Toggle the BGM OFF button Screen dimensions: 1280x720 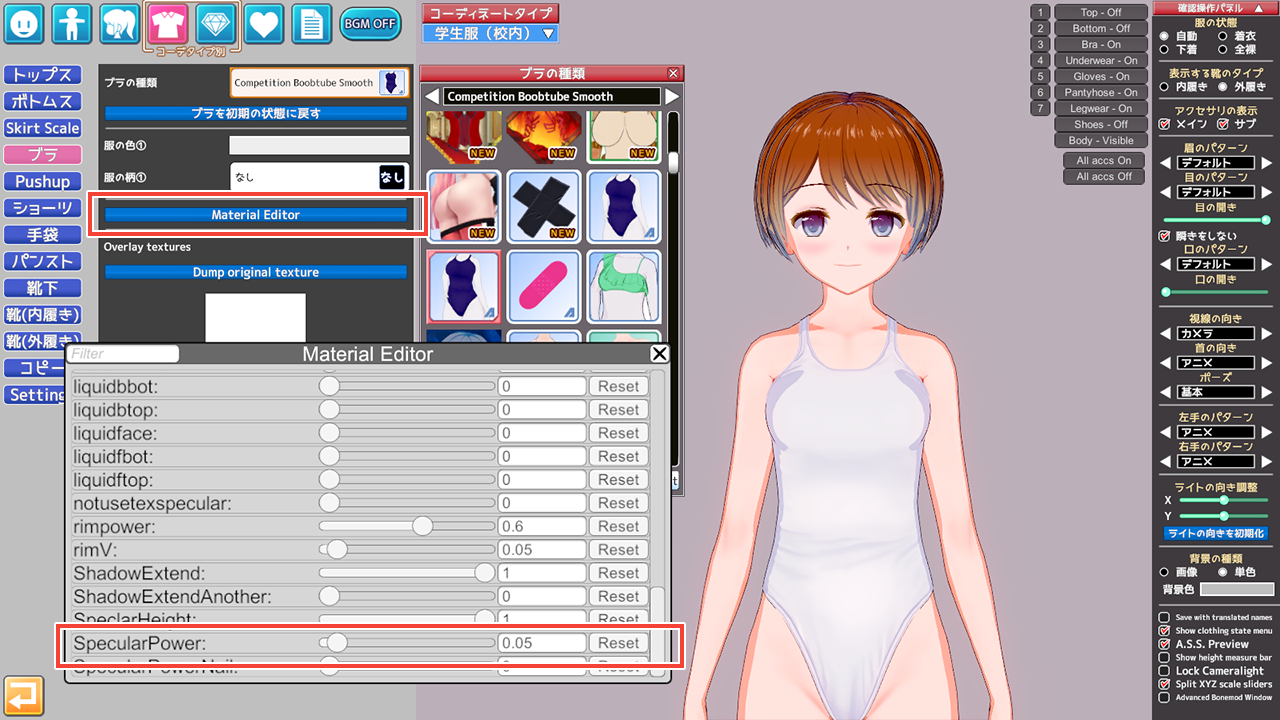[x=370, y=23]
